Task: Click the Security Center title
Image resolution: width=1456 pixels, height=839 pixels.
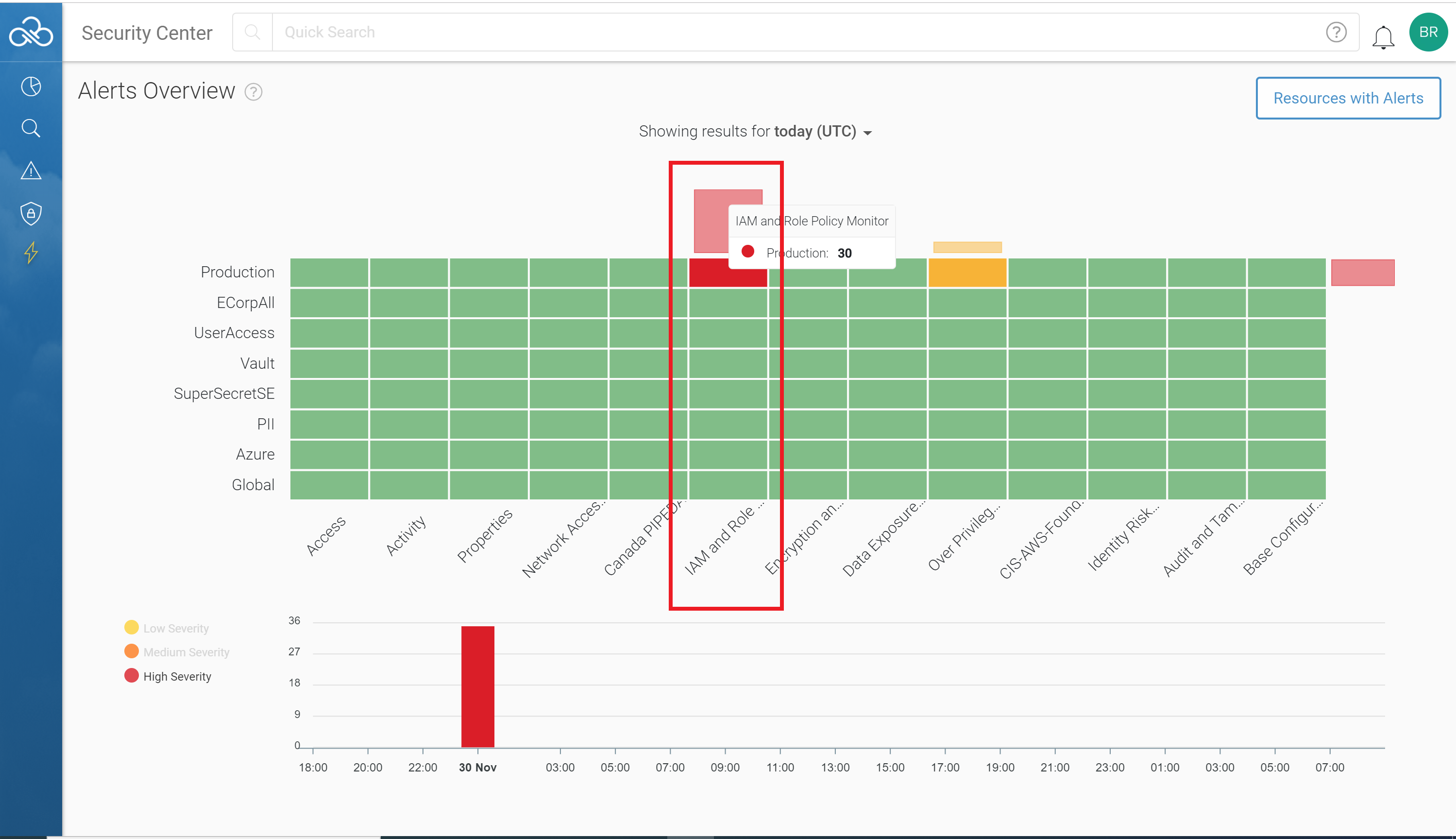Action: click(x=147, y=33)
